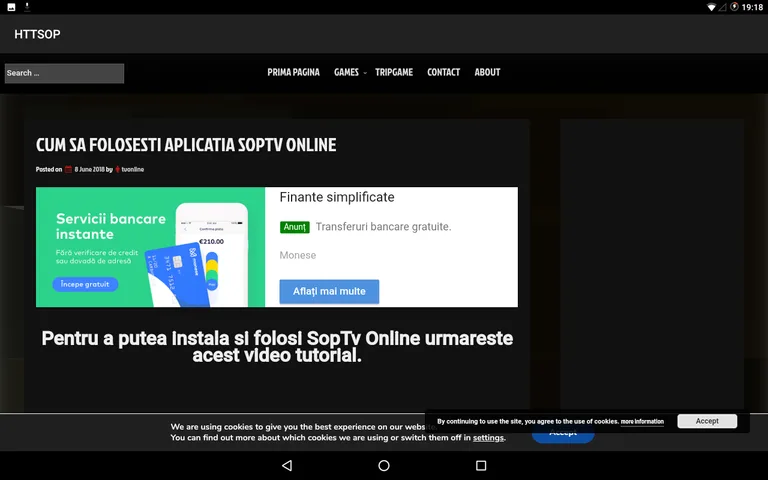Tap the 19:18 clock in status bar
This screenshot has width=768, height=480.
click(752, 7)
